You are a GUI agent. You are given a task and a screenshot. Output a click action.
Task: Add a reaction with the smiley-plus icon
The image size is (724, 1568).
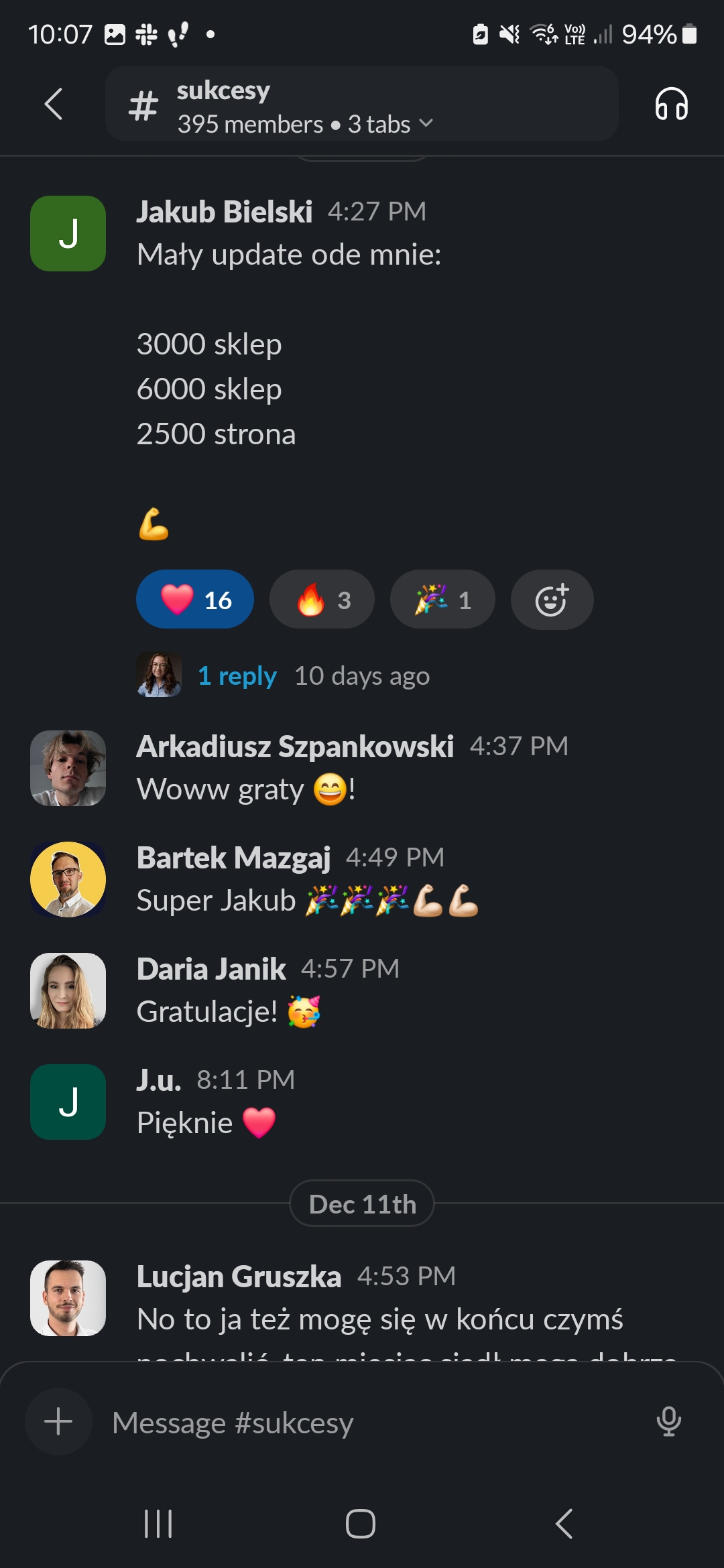552,600
